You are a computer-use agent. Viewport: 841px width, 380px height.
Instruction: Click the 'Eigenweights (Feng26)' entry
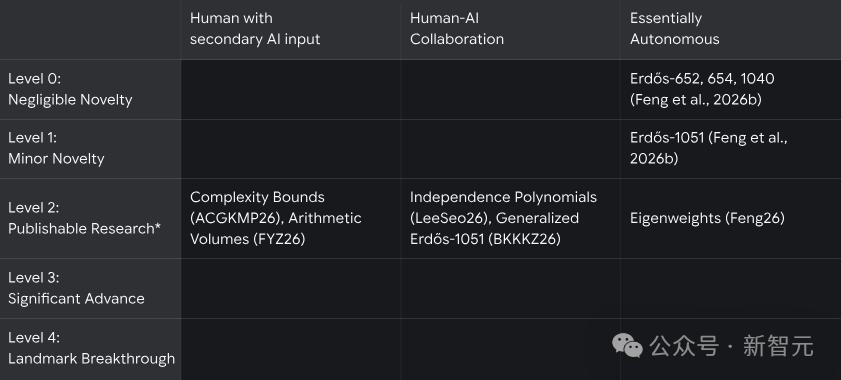pyautogui.click(x=707, y=218)
